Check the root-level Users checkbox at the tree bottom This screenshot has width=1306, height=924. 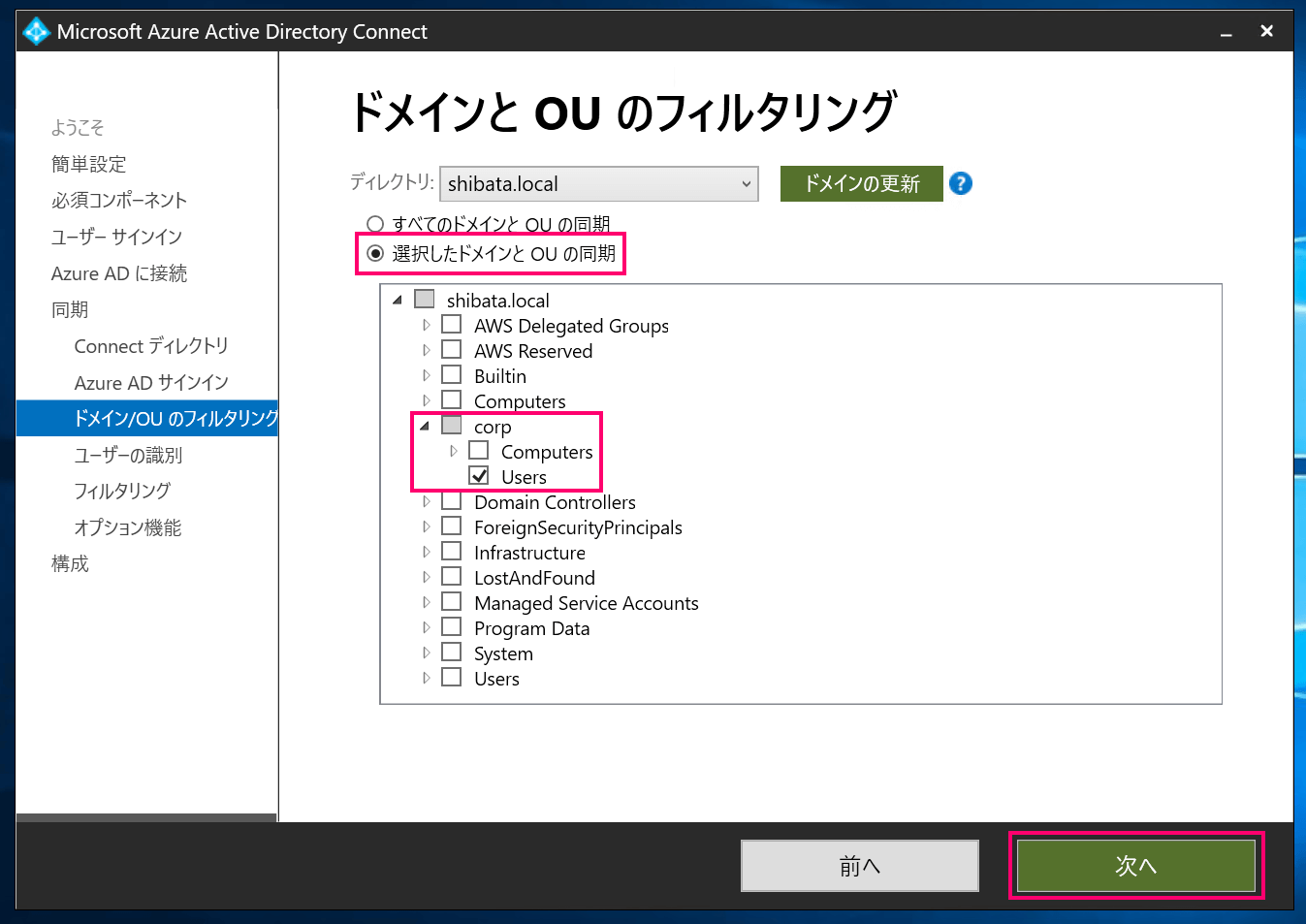point(451,677)
